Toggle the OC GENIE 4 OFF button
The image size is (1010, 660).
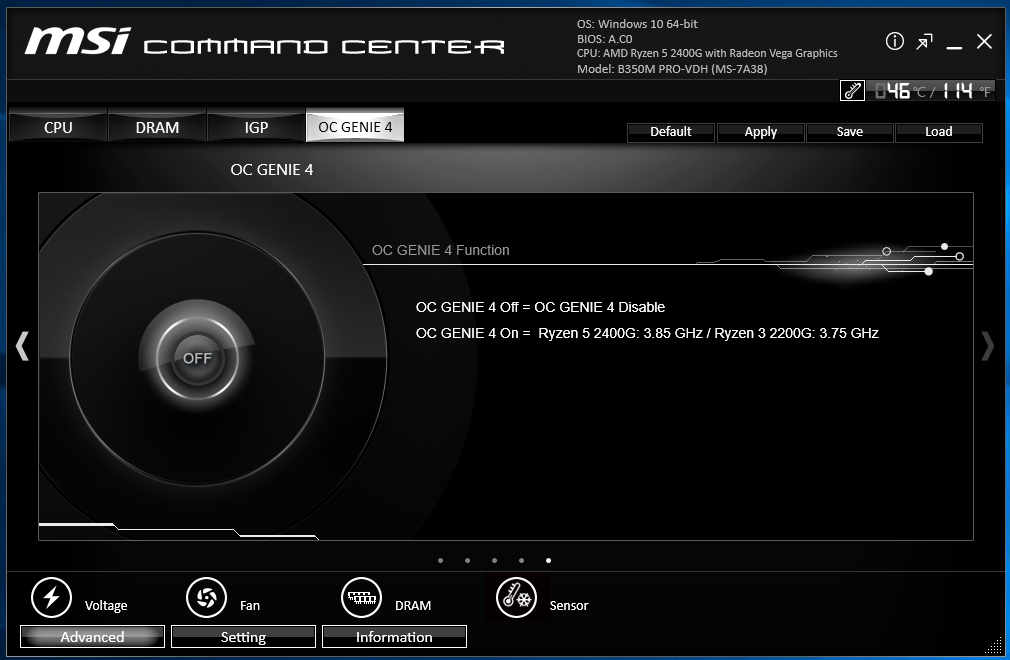click(197, 358)
